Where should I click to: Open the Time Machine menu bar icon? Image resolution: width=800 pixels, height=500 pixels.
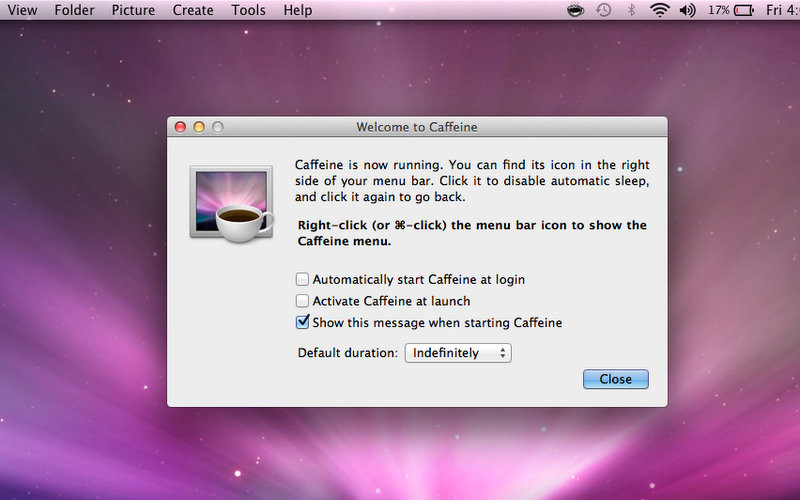604,10
